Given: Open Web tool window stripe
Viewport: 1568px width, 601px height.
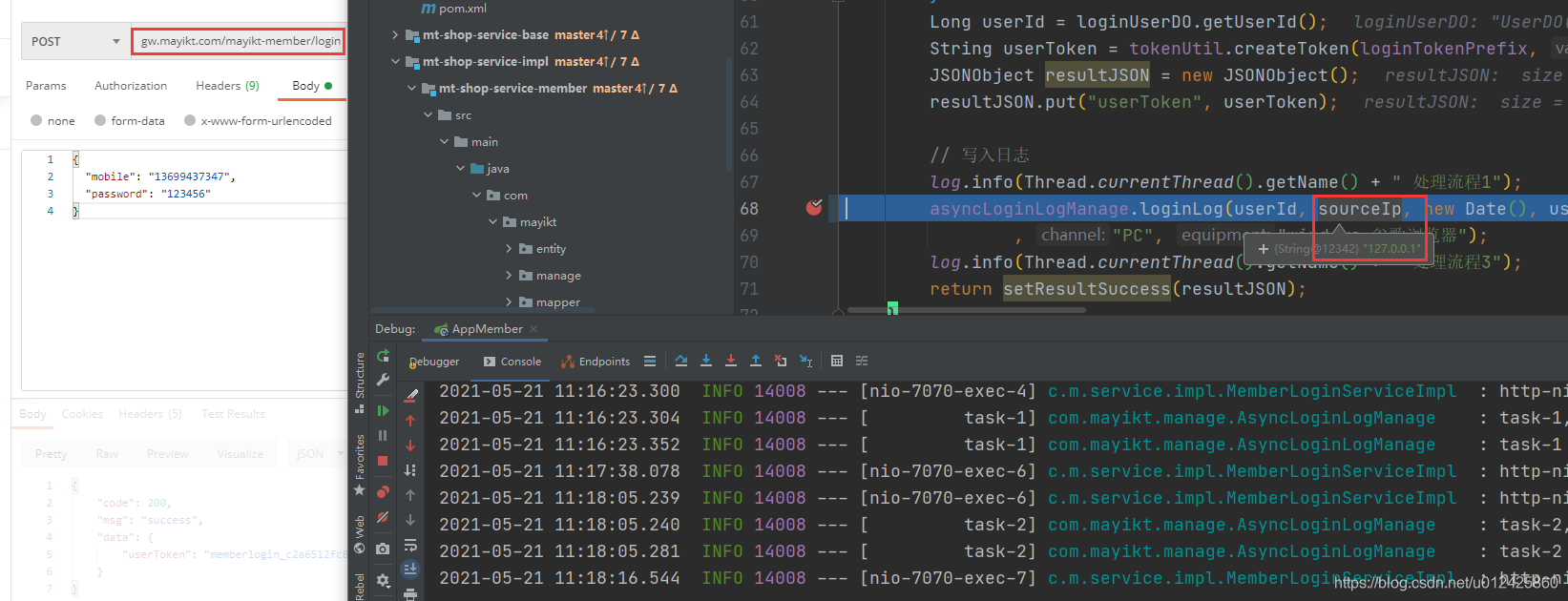Looking at the screenshot, I should click(x=360, y=534).
